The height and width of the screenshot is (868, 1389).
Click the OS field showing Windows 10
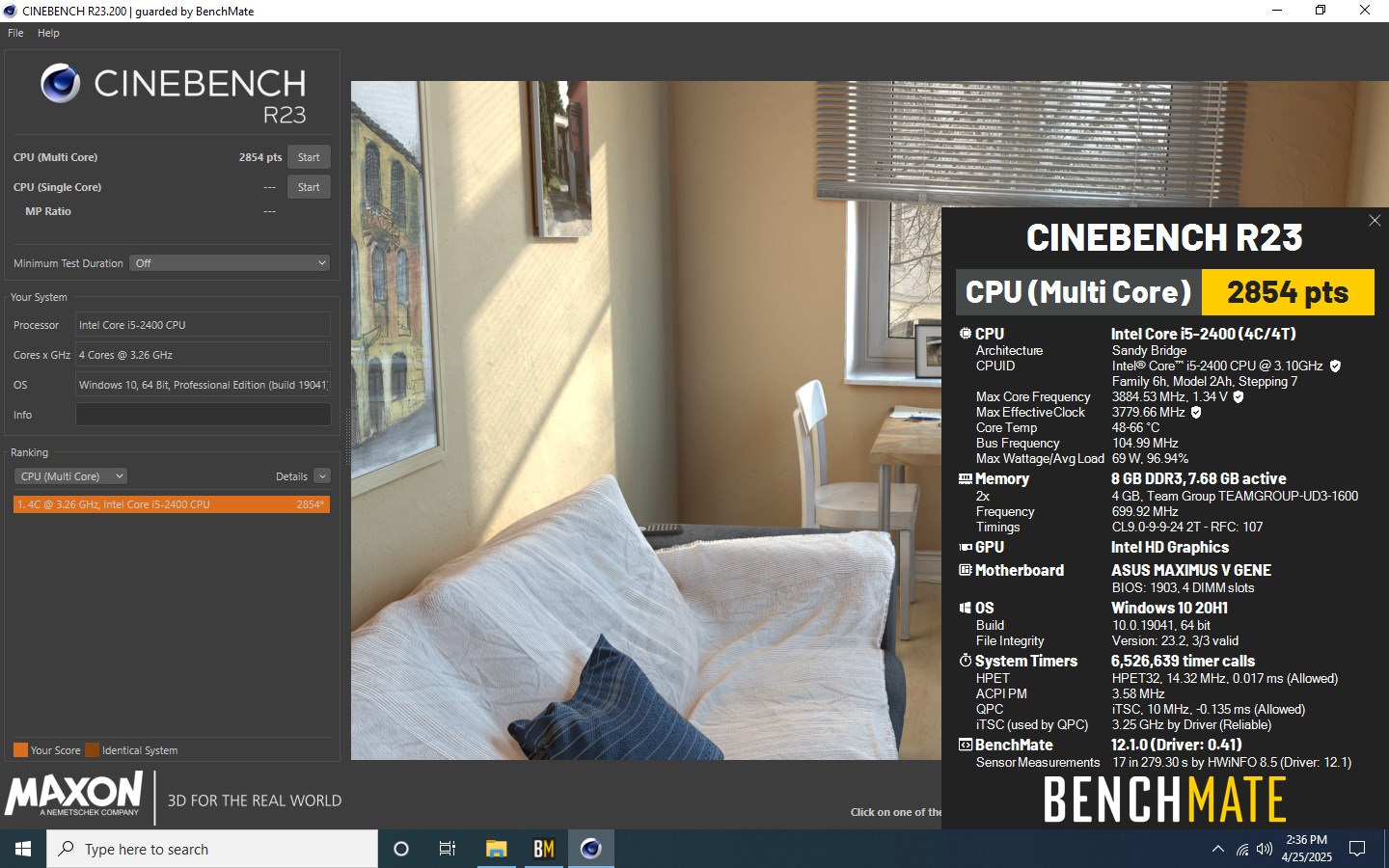(x=203, y=385)
